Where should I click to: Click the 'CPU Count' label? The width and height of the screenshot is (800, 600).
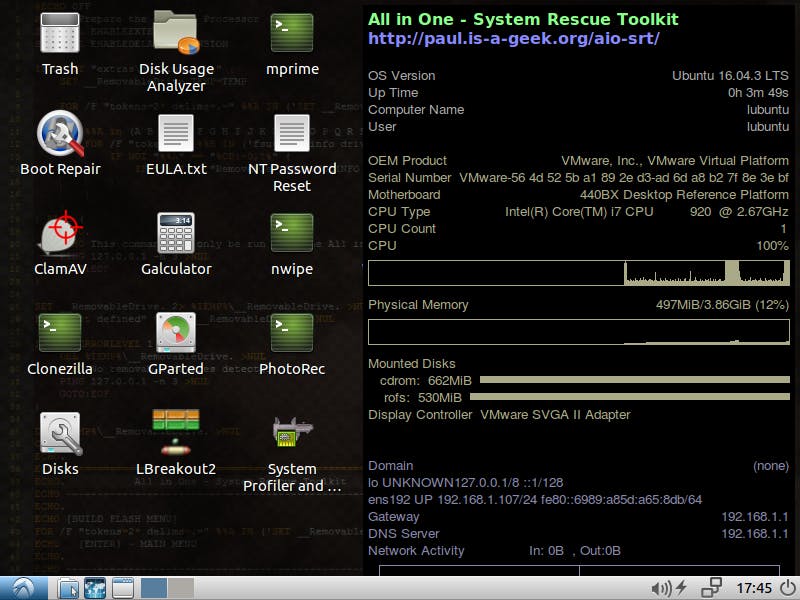402,229
